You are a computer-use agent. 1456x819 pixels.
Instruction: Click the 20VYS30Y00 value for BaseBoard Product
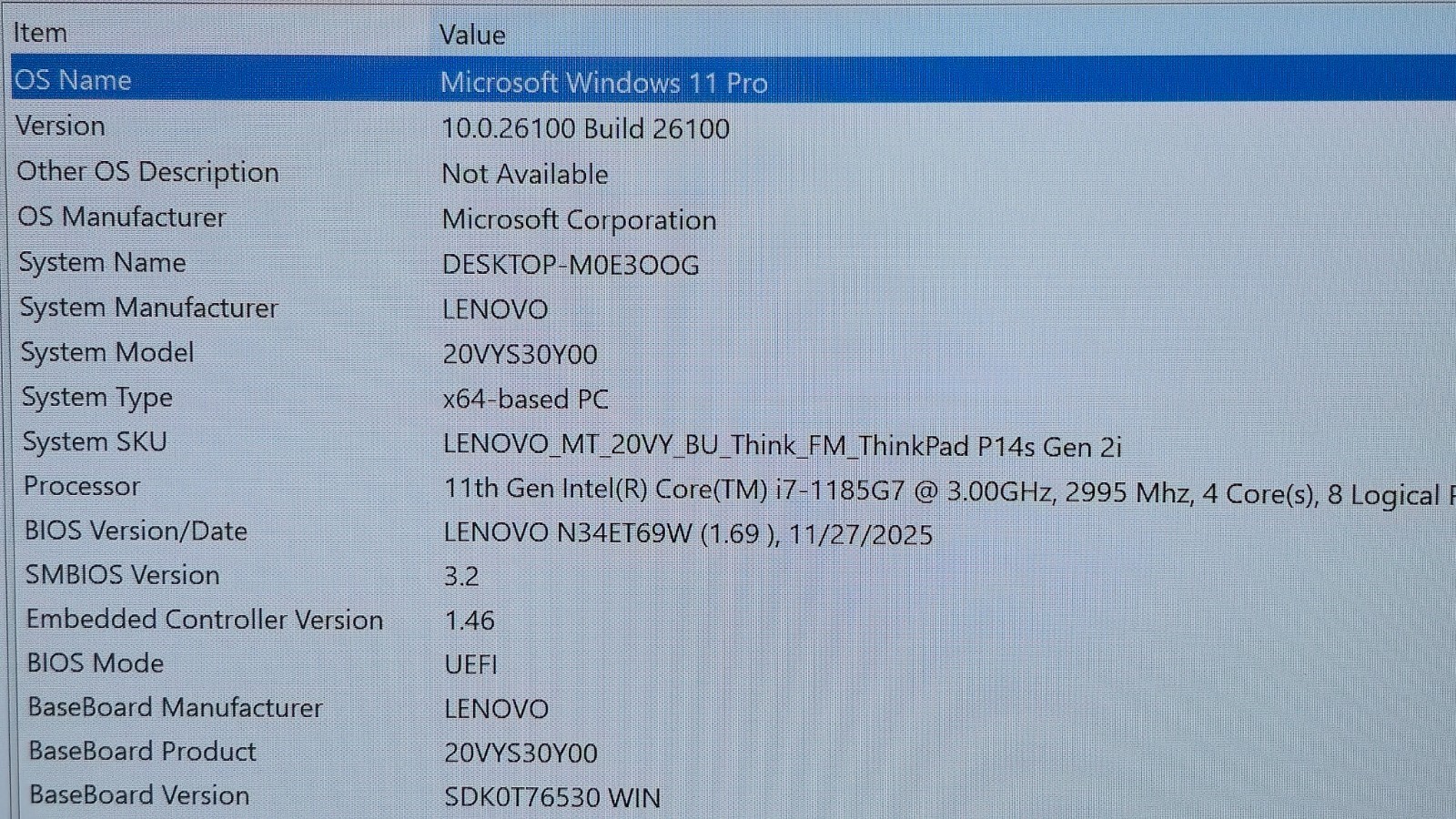[x=521, y=753]
